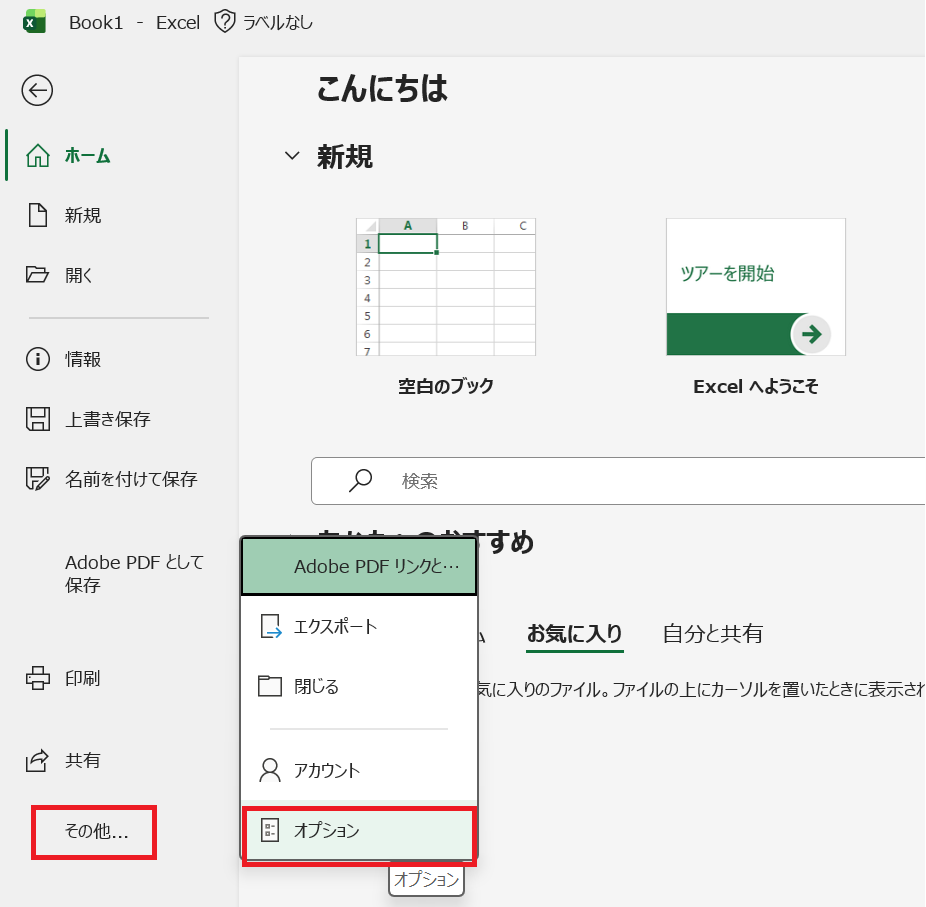Click ラベルなし label text in title bar
Screen dimensions: 926x907
(278, 22)
